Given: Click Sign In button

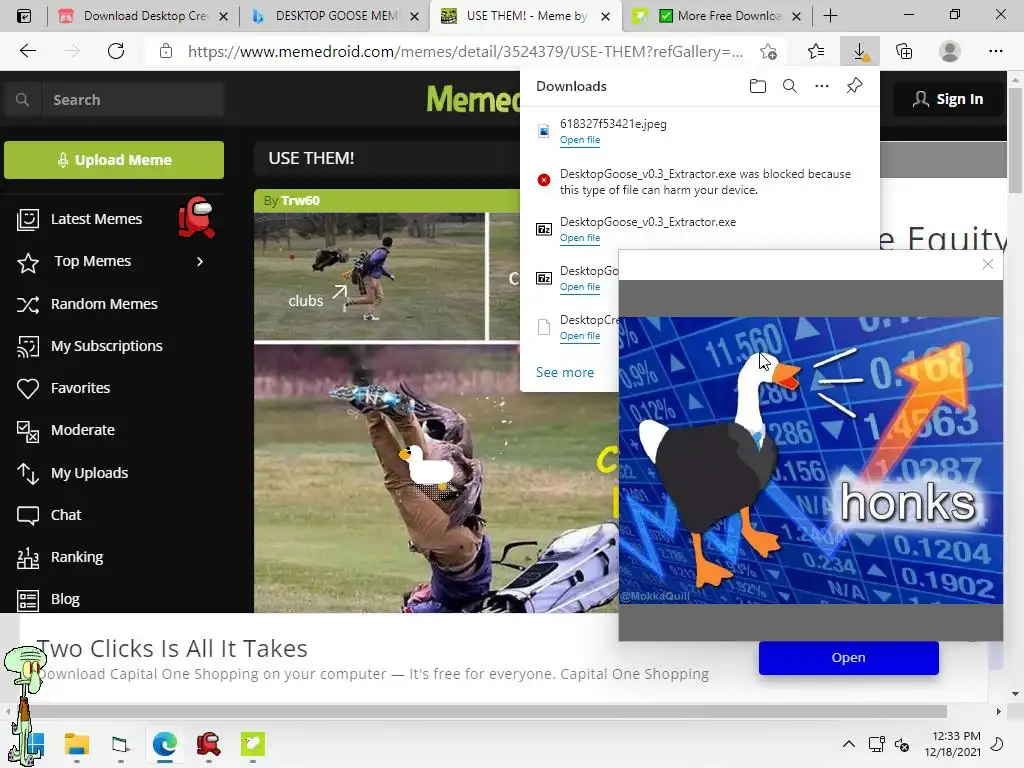Looking at the screenshot, I should pyautogui.click(x=948, y=99).
